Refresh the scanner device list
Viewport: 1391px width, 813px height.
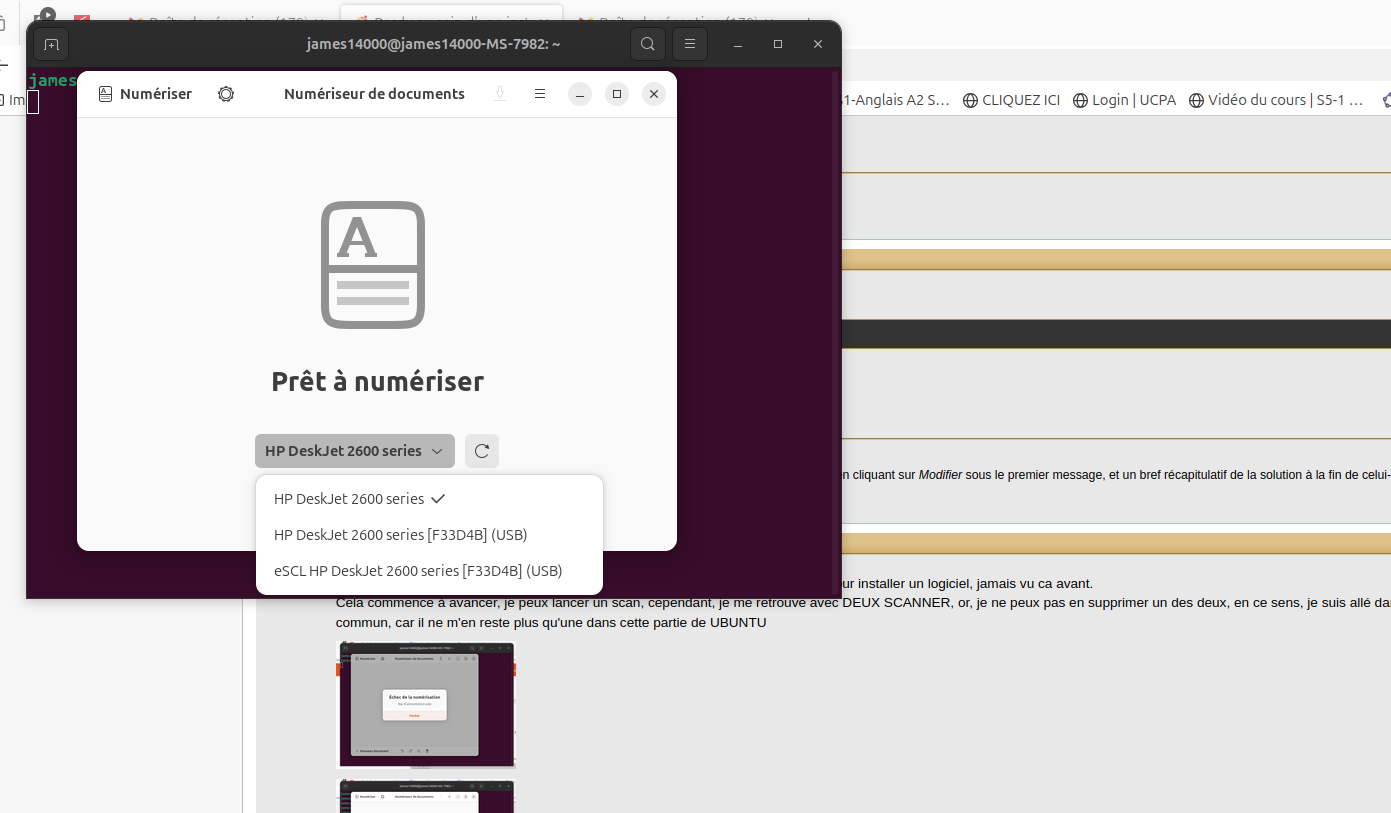coord(482,451)
